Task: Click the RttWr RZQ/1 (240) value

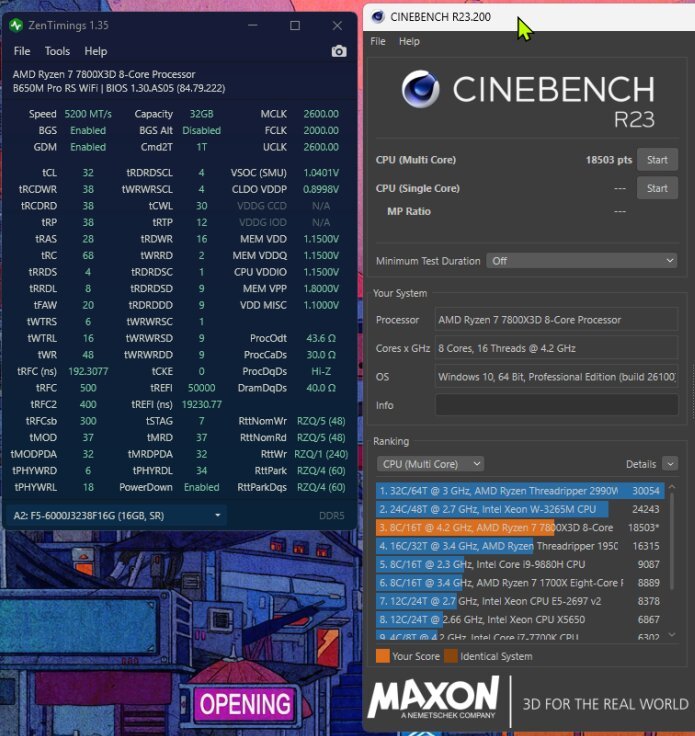Action: coord(321,454)
